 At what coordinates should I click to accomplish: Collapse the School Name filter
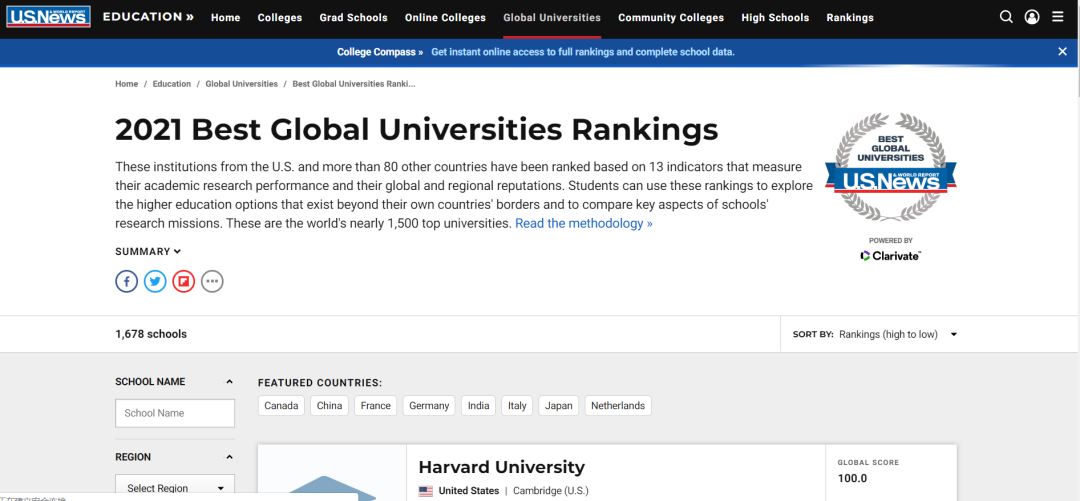[229, 382]
